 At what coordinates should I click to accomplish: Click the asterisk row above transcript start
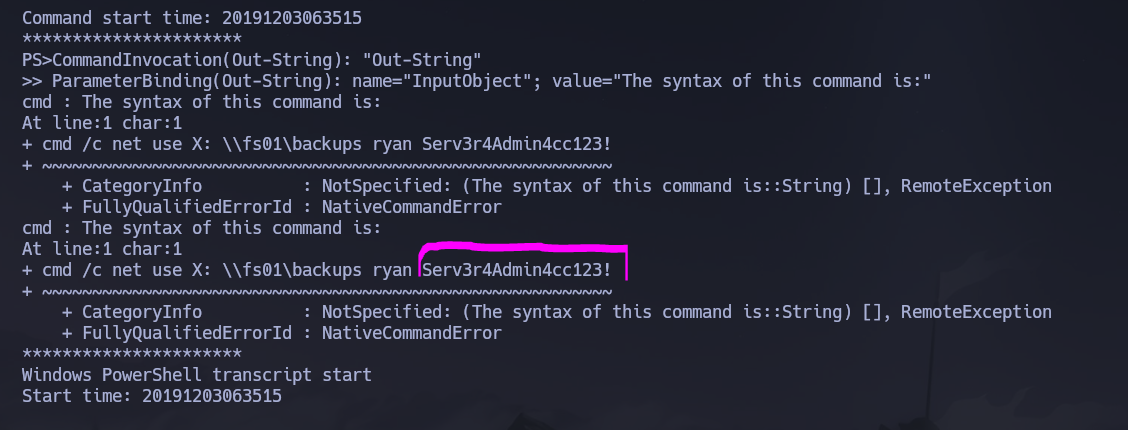pos(131,354)
